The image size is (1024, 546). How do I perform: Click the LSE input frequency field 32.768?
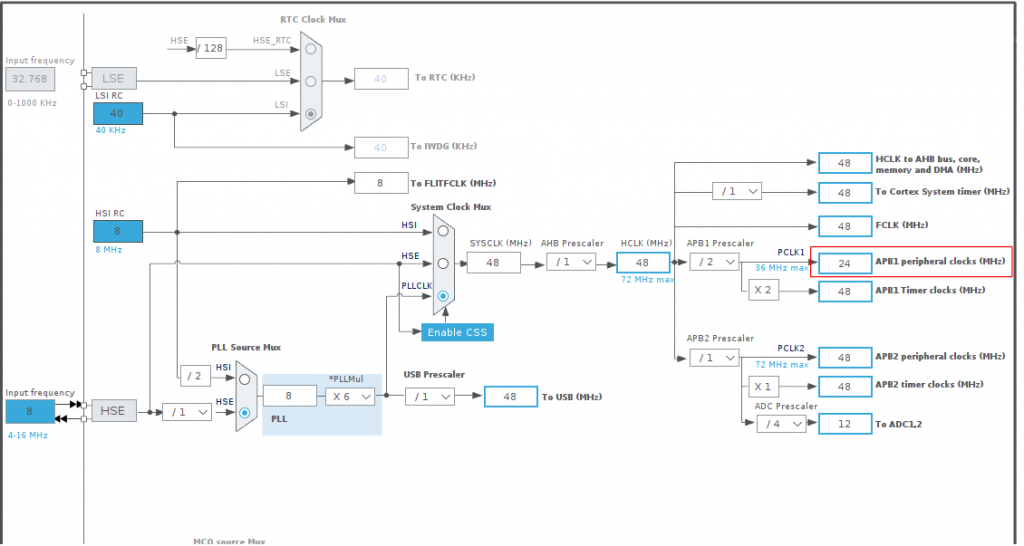point(30,79)
